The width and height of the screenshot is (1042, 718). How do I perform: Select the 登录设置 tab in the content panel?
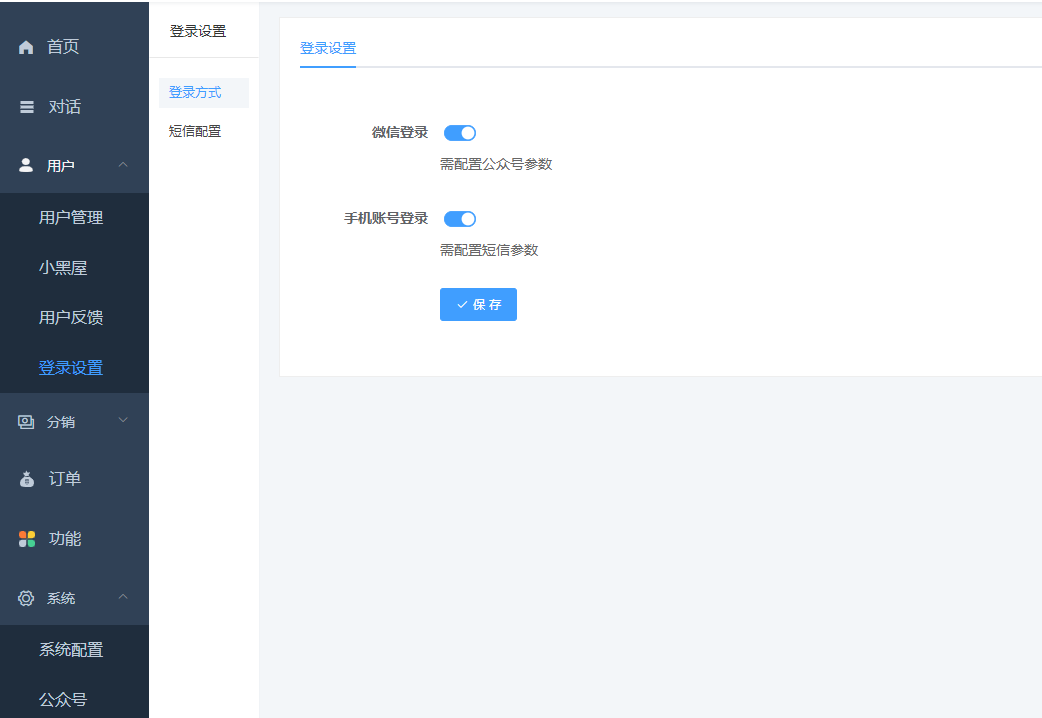pos(328,49)
